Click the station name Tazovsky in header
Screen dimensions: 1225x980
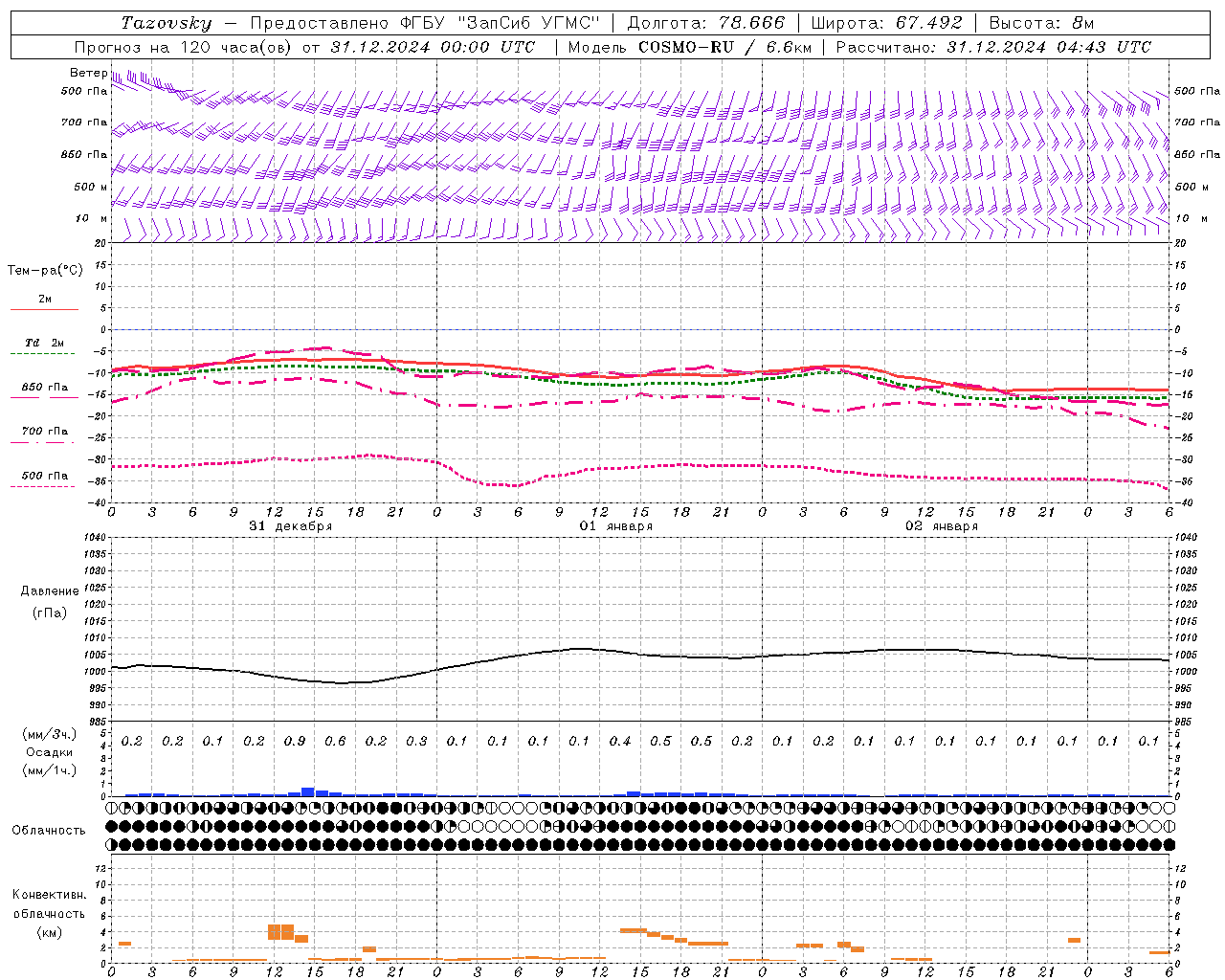(x=167, y=23)
